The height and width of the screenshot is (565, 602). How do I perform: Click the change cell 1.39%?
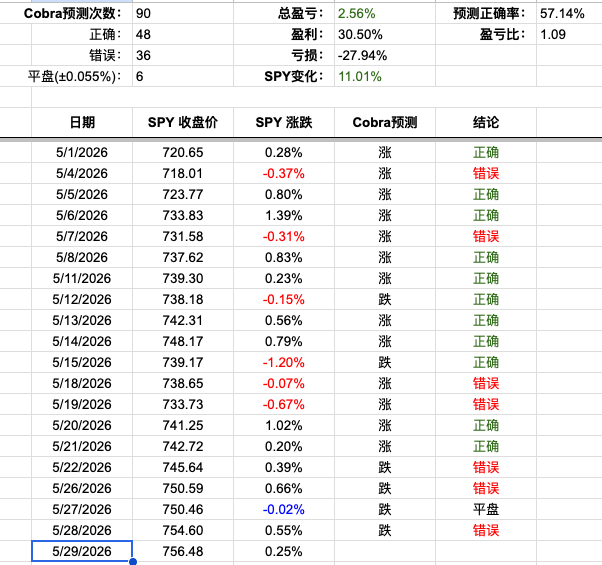pyautogui.click(x=284, y=215)
